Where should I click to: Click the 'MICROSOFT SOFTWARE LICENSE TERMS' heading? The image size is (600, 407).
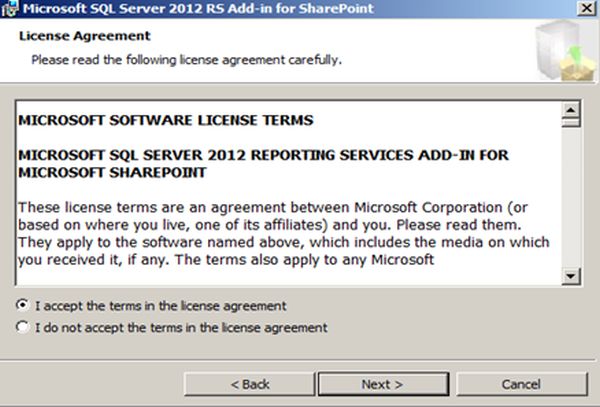pyautogui.click(x=166, y=121)
